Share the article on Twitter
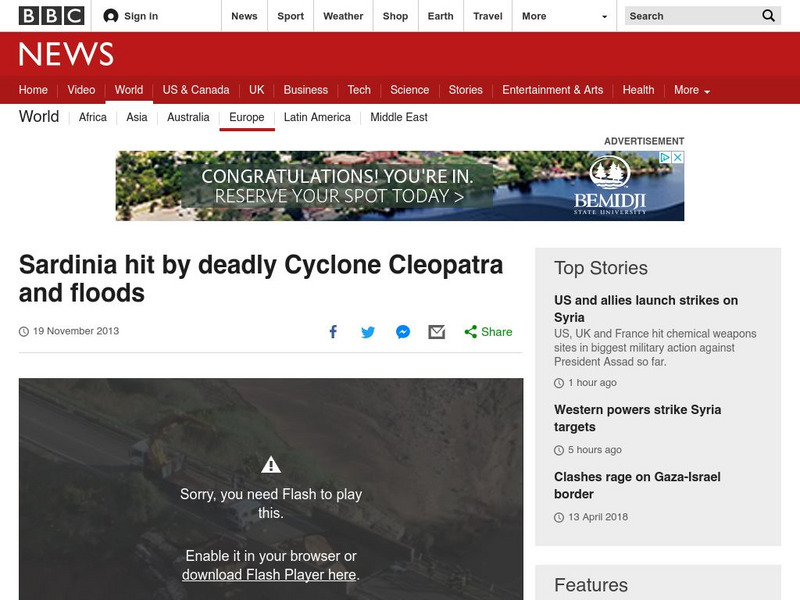Image resolution: width=800 pixels, height=600 pixels. (368, 332)
